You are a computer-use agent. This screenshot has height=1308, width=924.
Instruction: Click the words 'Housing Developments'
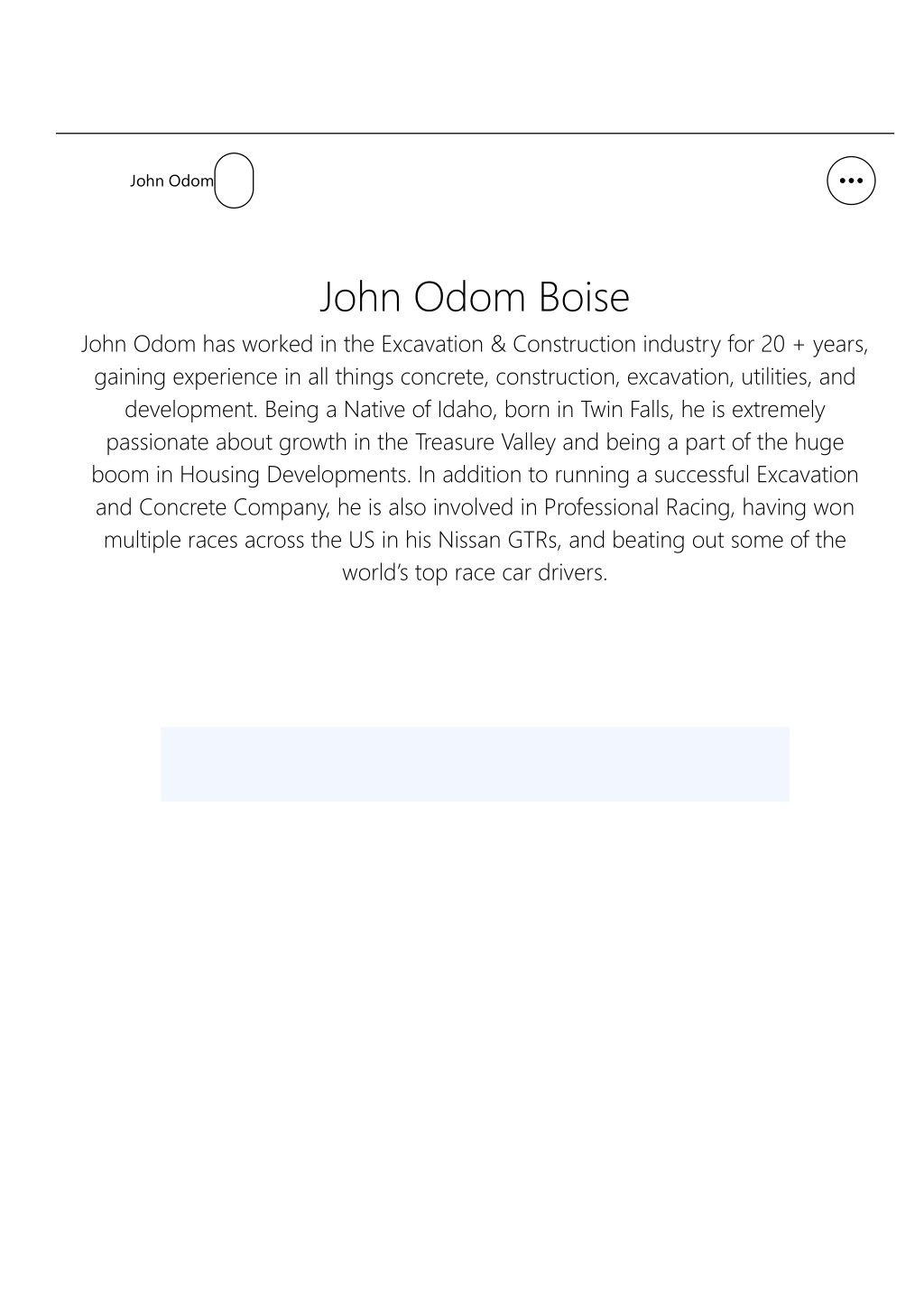click(x=295, y=474)
